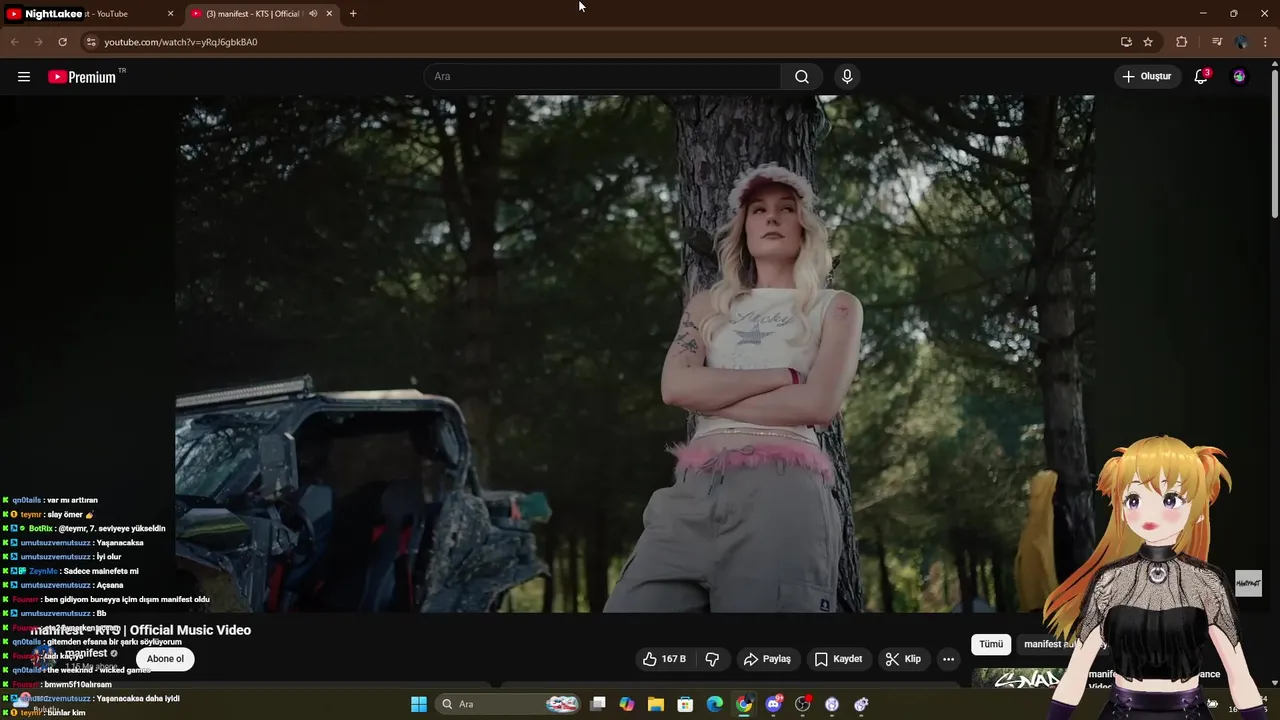Bookmark this page with star icon

click(x=1148, y=42)
